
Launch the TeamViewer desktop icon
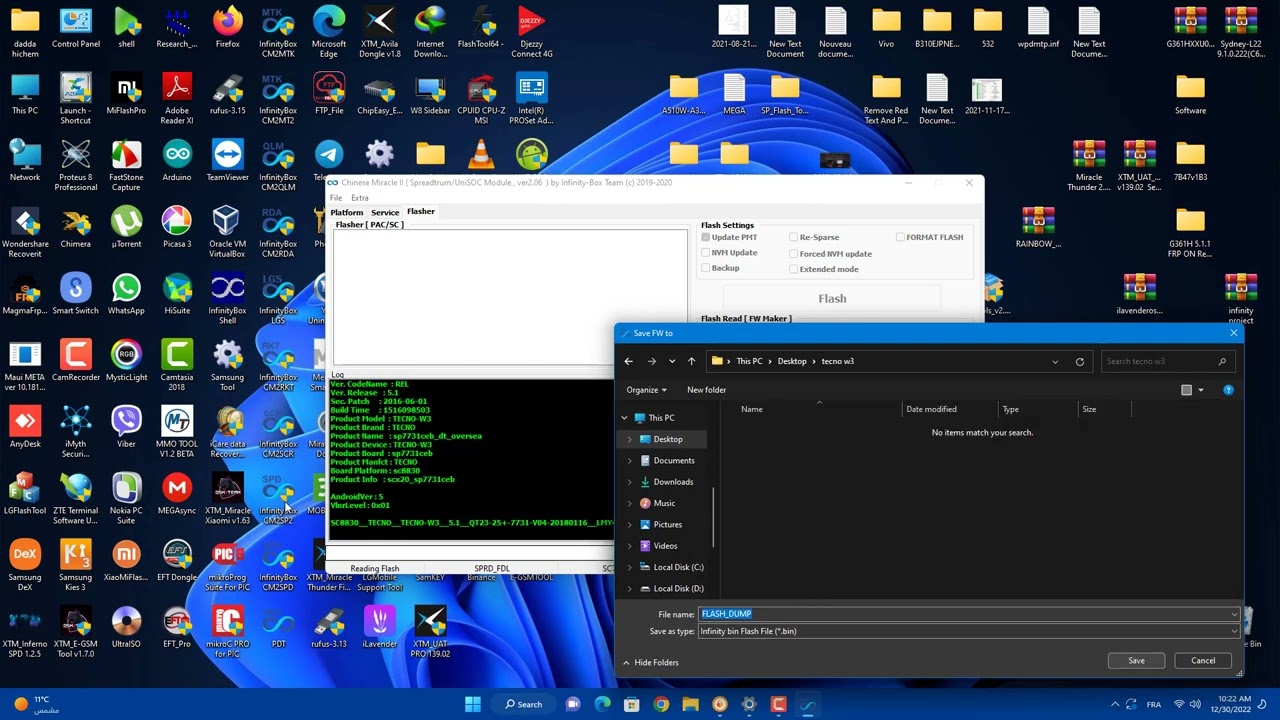(227, 161)
